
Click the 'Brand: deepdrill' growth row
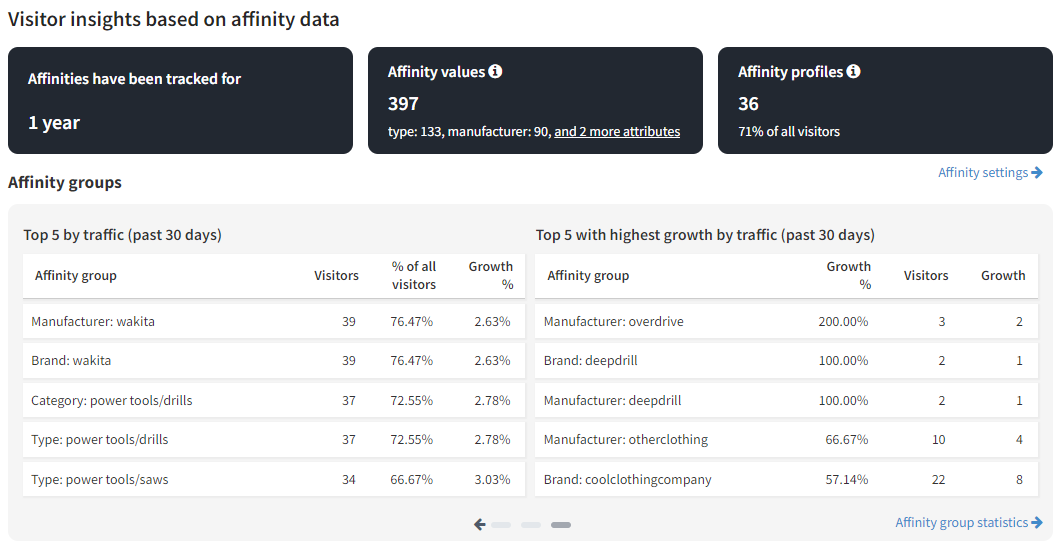coord(788,361)
